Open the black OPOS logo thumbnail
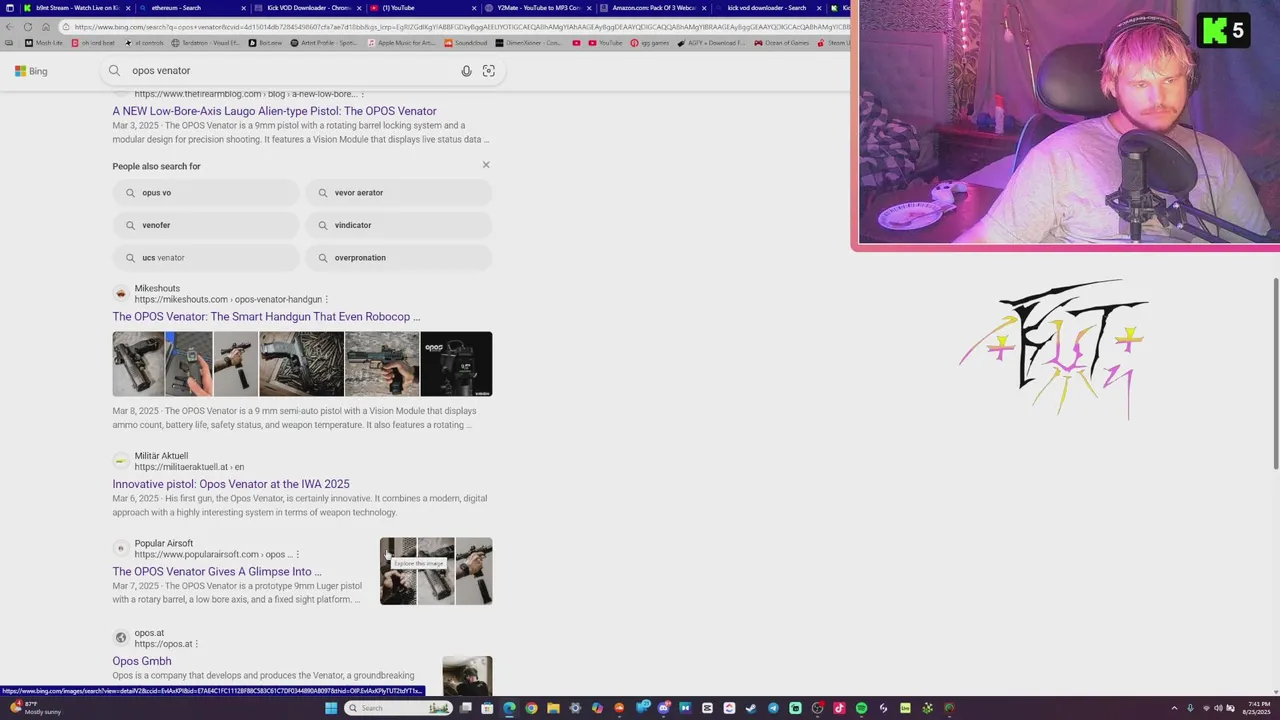This screenshot has height=720, width=1280. click(456, 364)
